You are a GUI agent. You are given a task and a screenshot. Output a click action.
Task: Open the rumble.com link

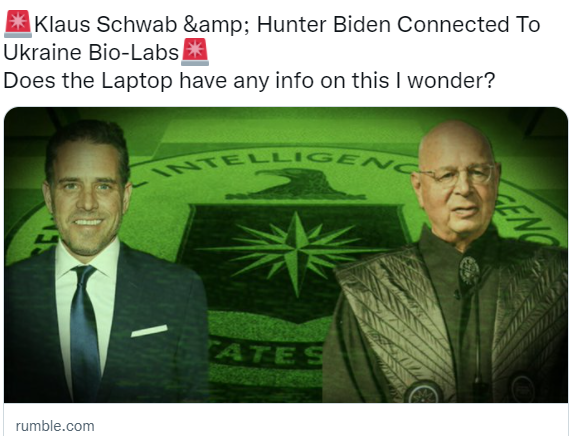pyautogui.click(x=55, y=426)
